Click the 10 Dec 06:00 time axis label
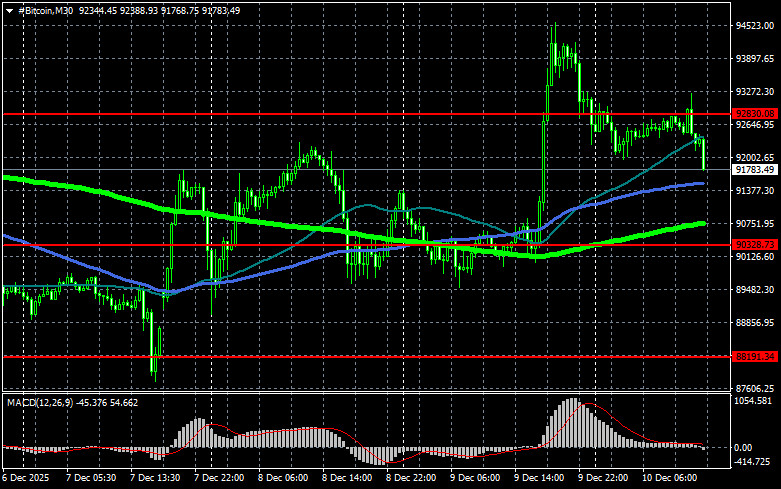Screen dimensions: 781x489 (x=670, y=478)
